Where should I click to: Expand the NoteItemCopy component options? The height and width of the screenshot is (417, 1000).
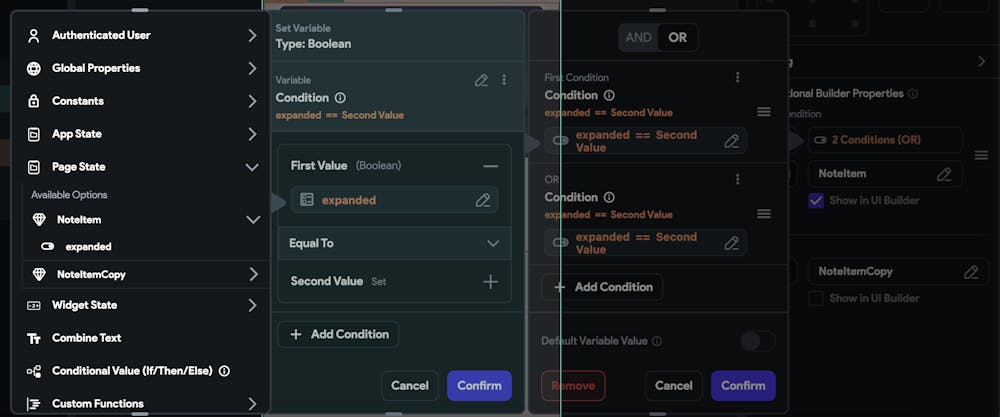pos(253,274)
